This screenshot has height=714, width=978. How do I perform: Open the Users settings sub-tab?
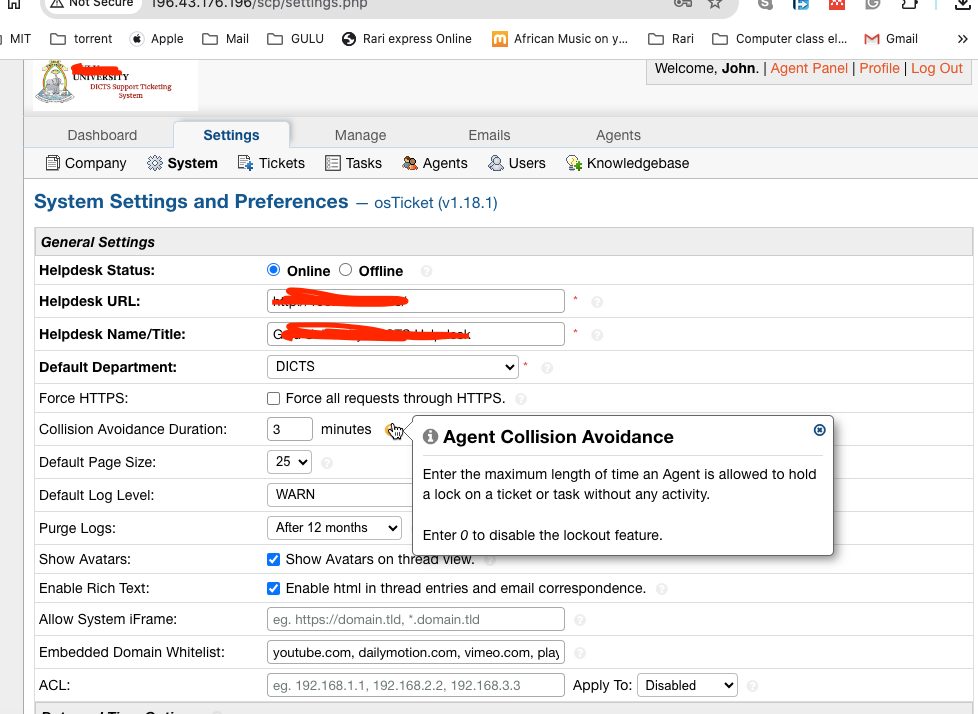click(516, 163)
